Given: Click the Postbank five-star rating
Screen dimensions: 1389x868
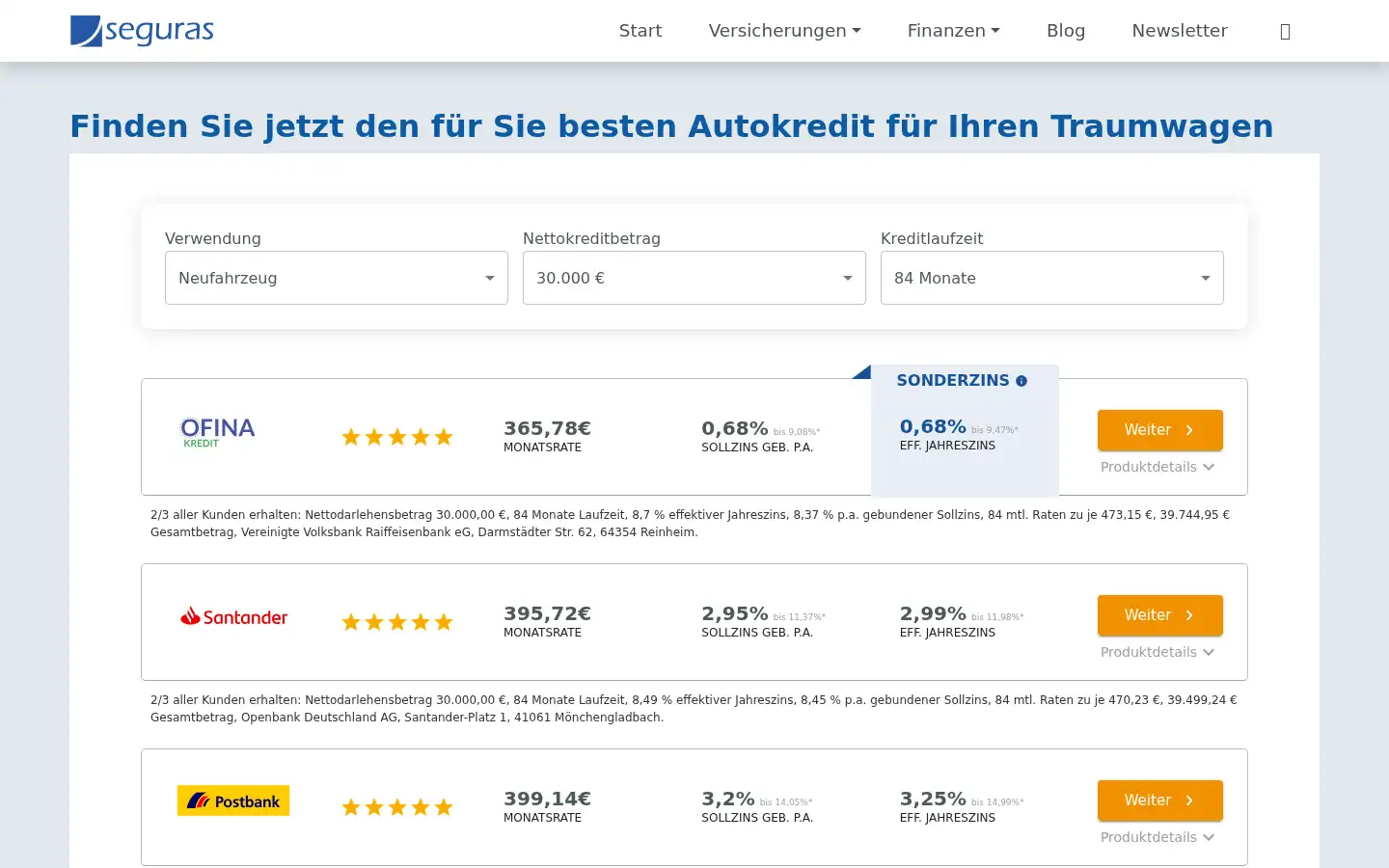Looking at the screenshot, I should click(397, 807).
